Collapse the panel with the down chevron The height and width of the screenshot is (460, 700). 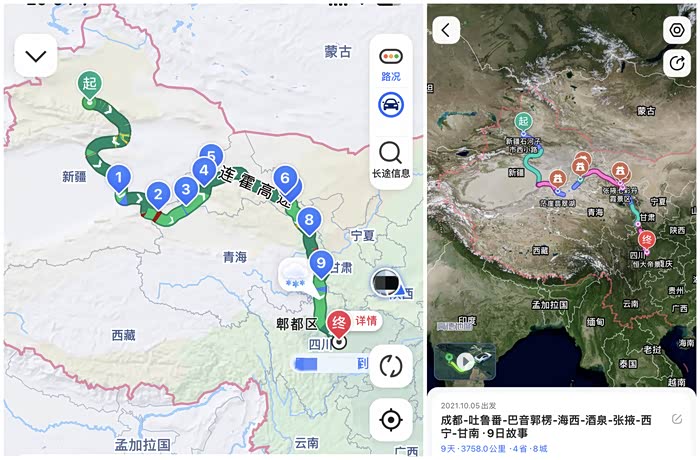36,56
